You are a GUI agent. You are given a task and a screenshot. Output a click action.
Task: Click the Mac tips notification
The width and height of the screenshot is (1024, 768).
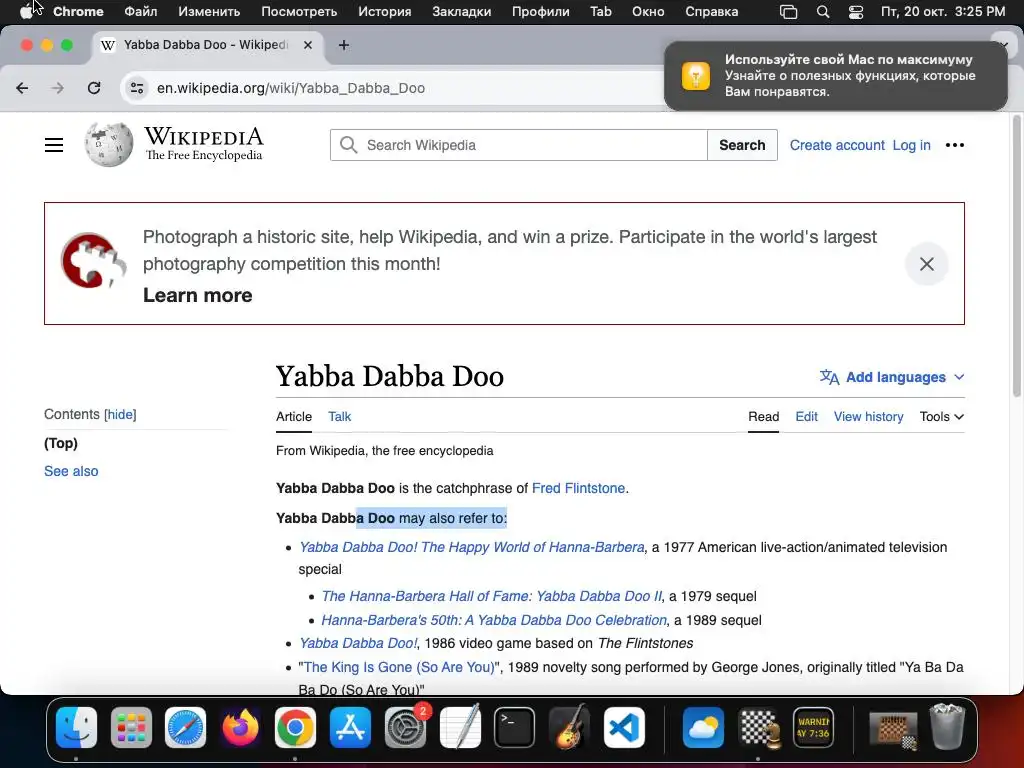tap(835, 76)
